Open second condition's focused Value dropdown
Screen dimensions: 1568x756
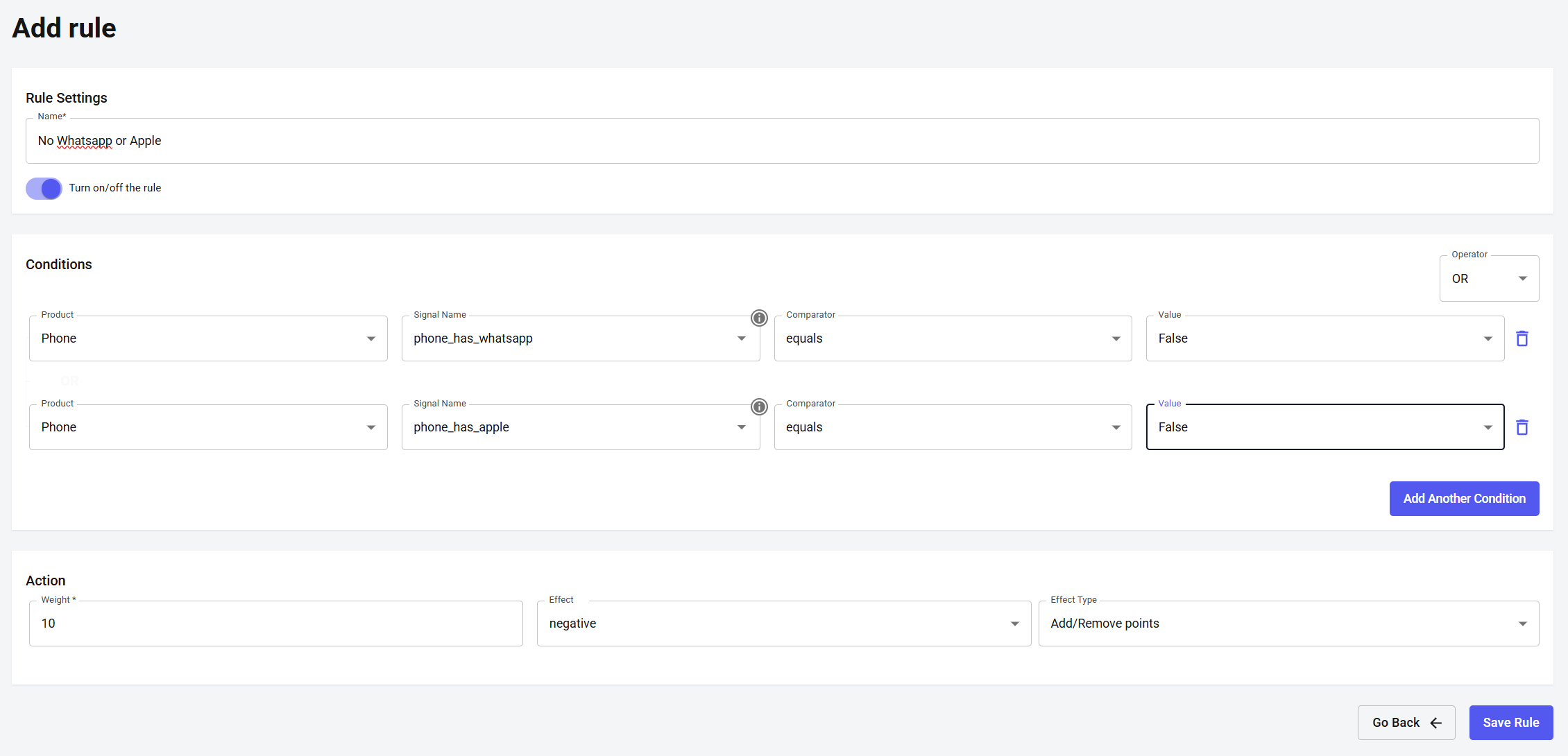[1324, 427]
